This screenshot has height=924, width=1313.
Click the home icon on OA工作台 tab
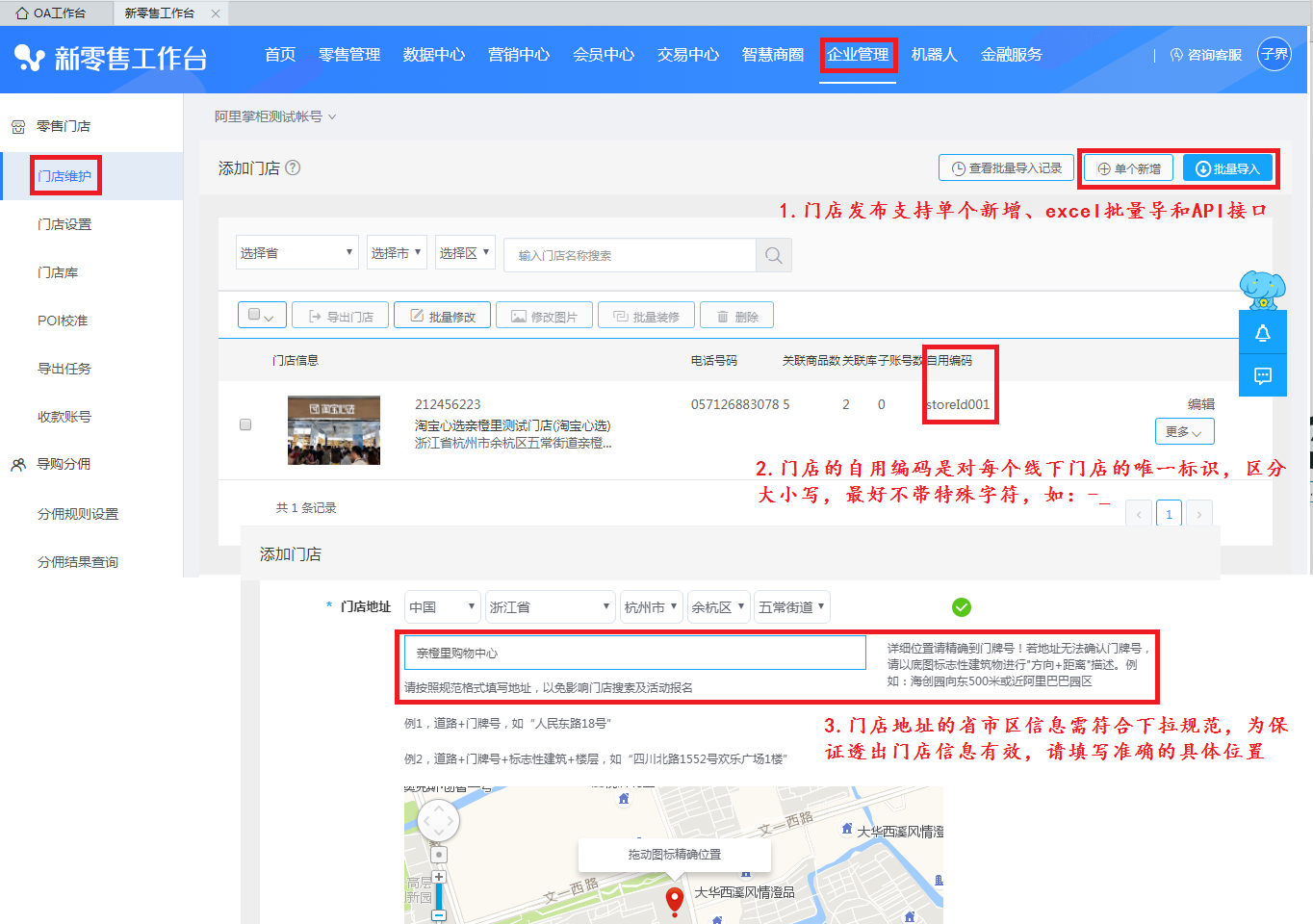(x=22, y=13)
